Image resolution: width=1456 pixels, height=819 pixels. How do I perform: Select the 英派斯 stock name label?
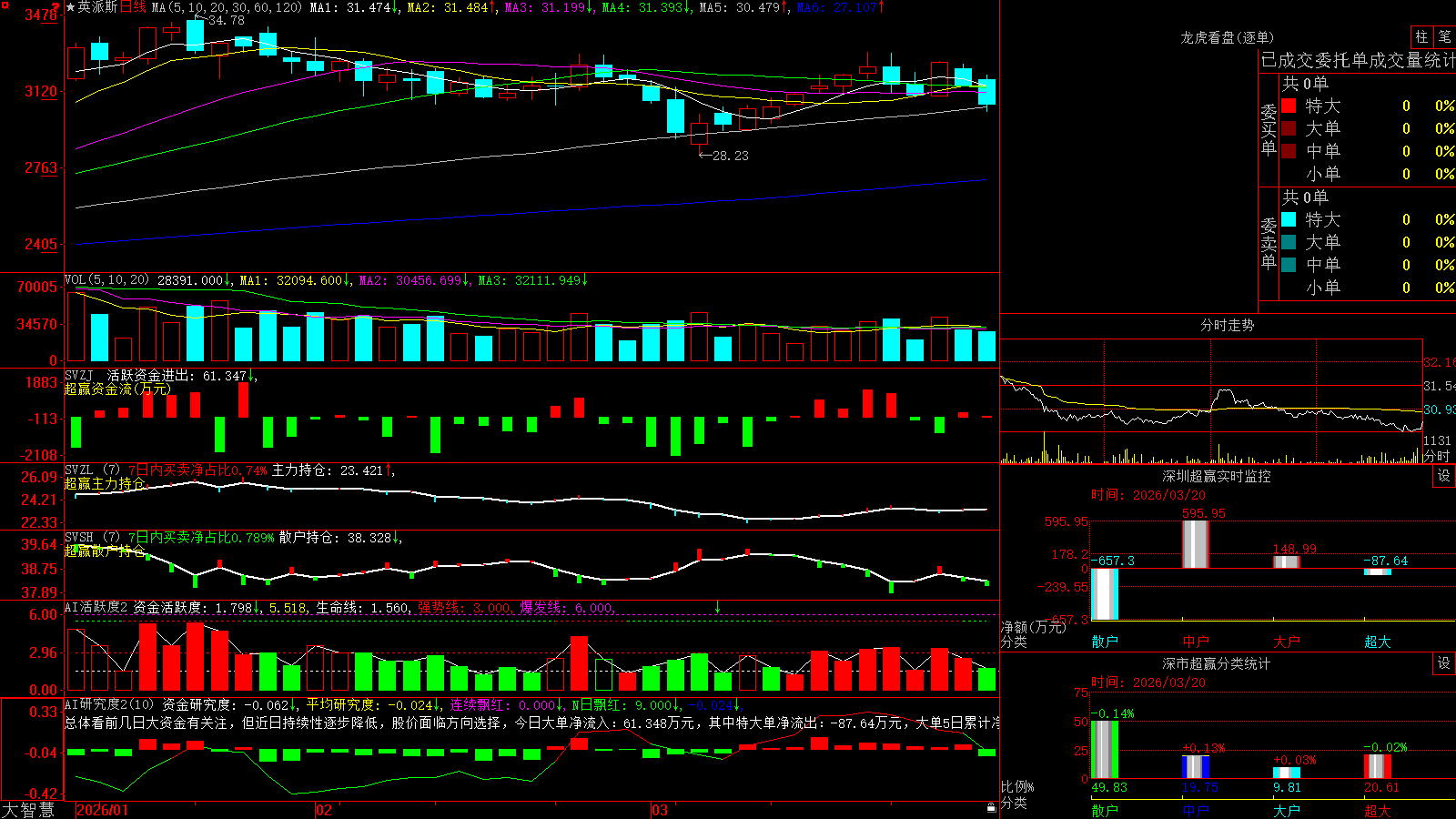(x=98, y=7)
